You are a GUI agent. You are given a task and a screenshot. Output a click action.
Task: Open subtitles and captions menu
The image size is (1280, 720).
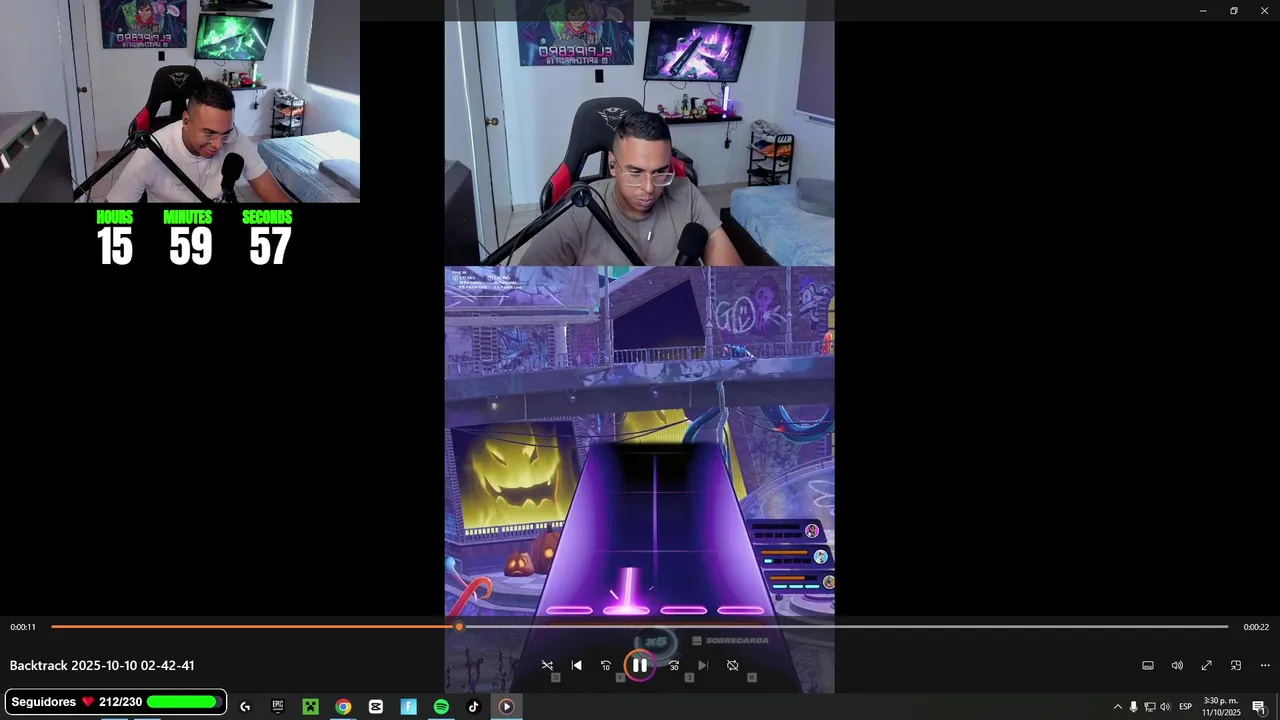coord(1148,666)
